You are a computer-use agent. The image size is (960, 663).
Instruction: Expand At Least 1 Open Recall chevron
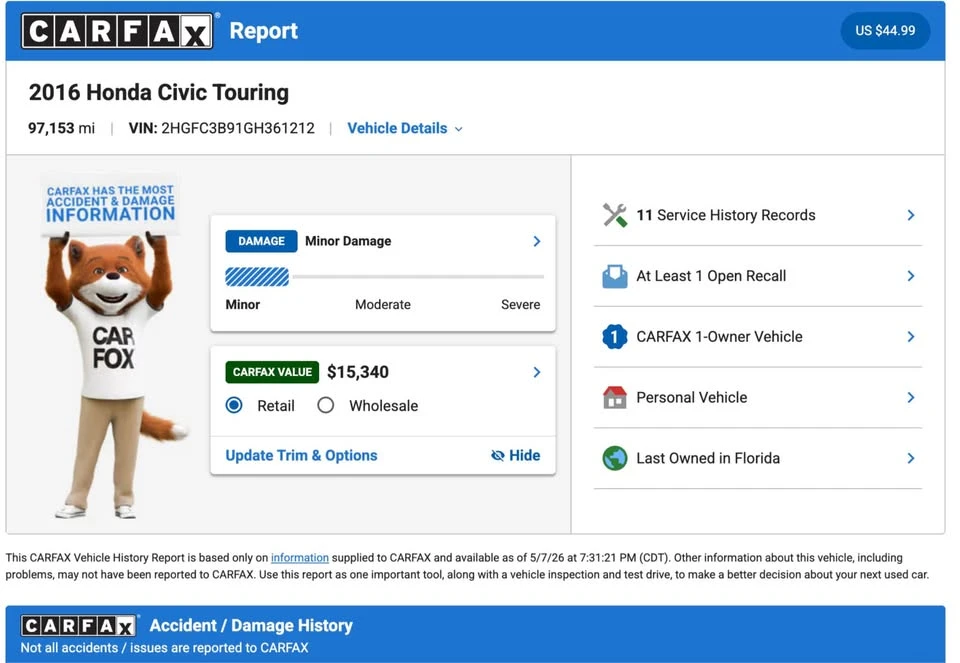tap(911, 276)
